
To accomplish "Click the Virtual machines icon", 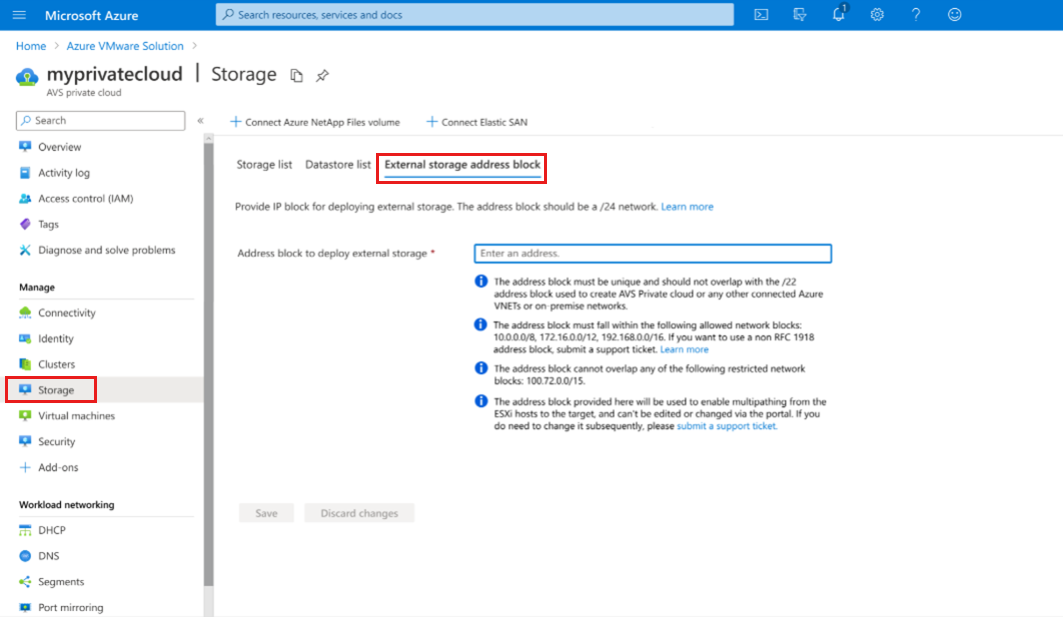I will [25, 416].
